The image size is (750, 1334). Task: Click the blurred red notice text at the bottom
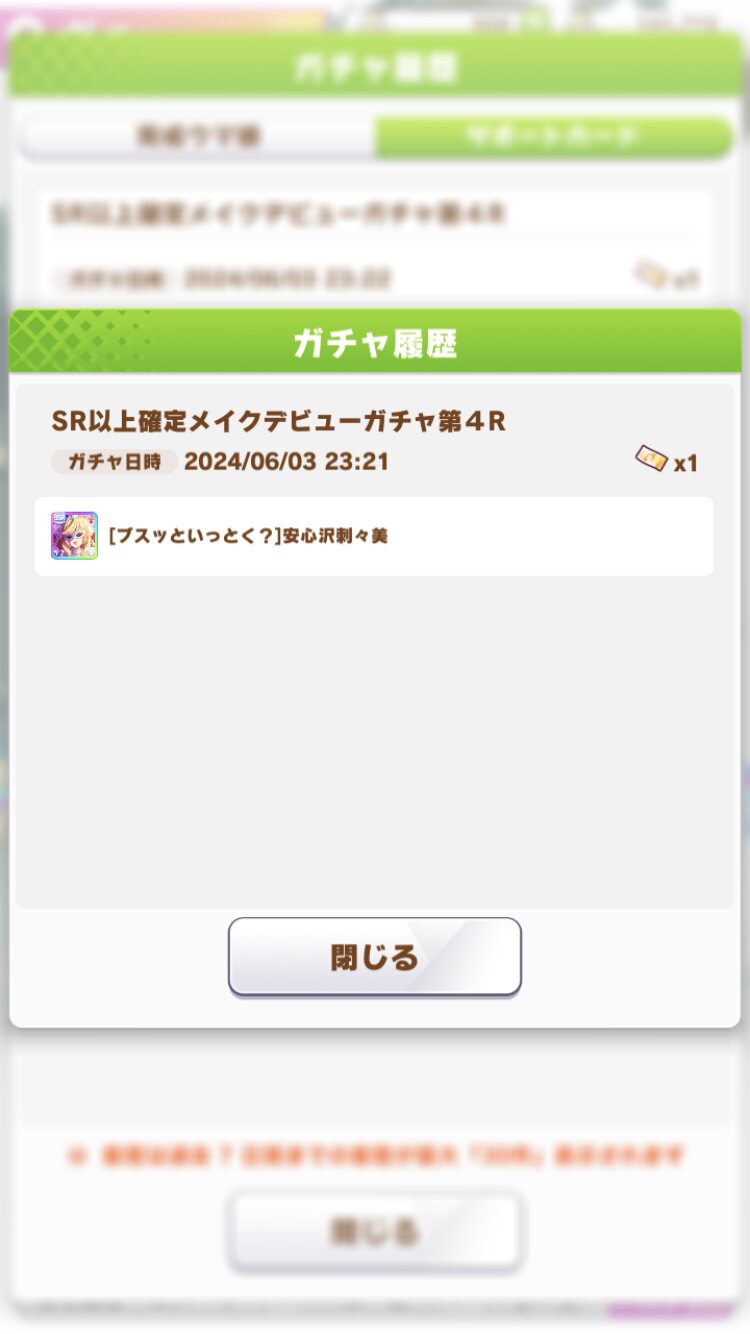point(375,1156)
